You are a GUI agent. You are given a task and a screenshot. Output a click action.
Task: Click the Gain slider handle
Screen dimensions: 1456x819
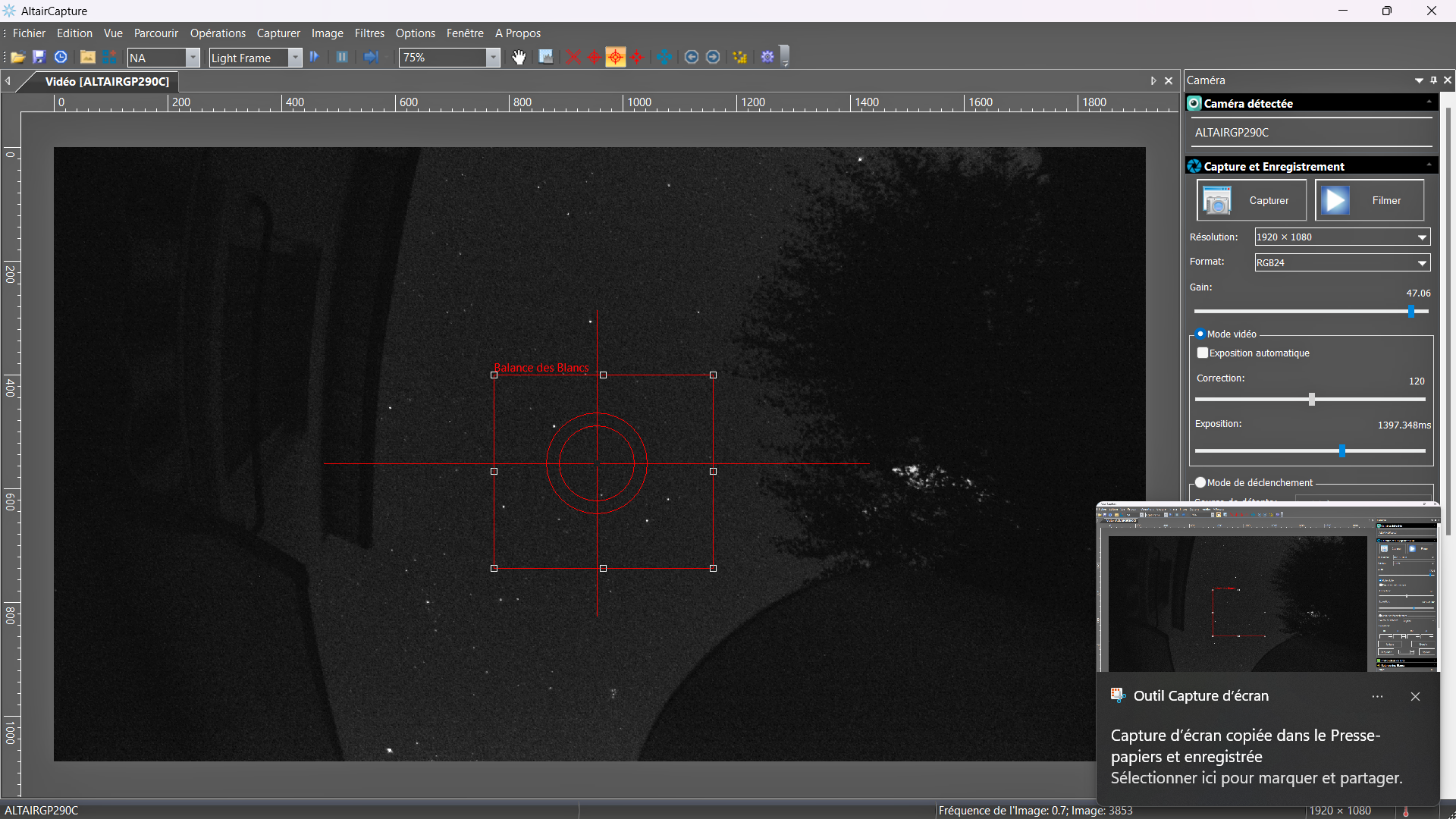1411,311
